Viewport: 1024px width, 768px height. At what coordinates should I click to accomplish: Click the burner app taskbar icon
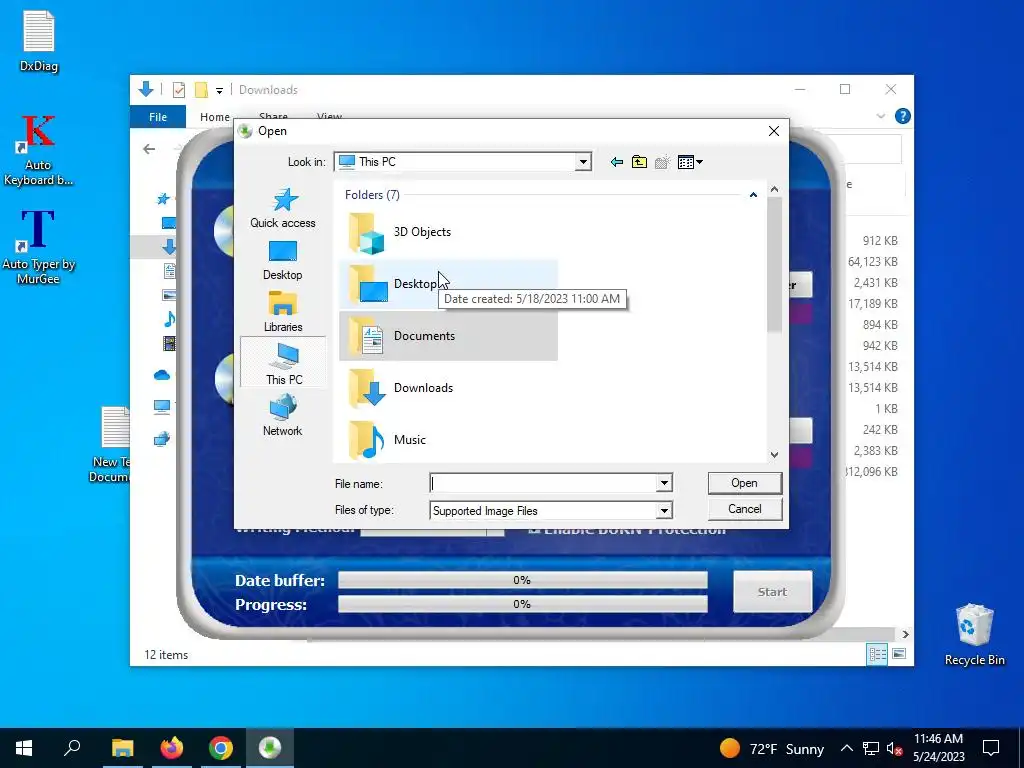click(x=270, y=748)
